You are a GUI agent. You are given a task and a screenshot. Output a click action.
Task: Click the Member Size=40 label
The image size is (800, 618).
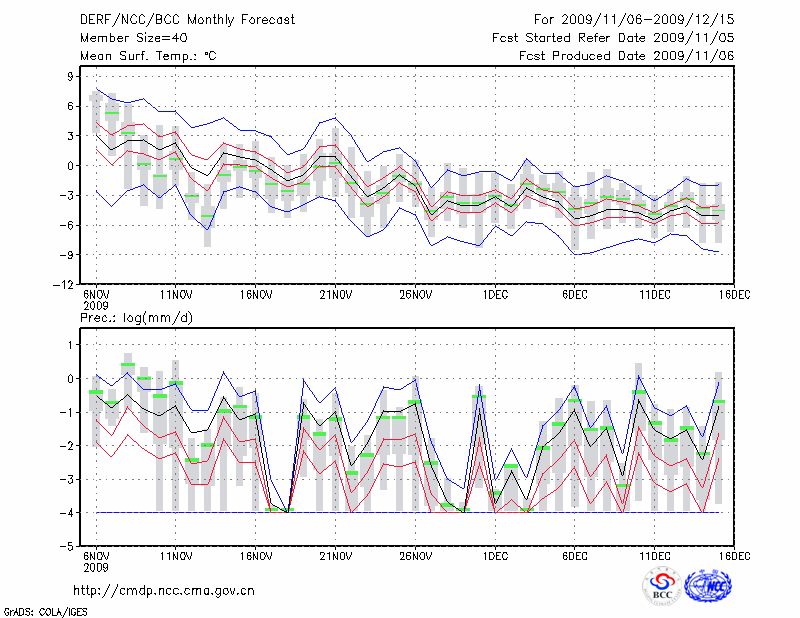(x=126, y=38)
